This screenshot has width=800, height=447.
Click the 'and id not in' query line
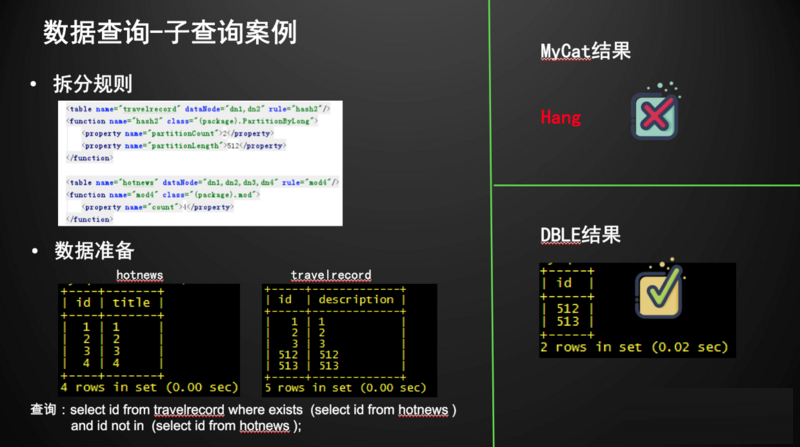click(x=186, y=426)
